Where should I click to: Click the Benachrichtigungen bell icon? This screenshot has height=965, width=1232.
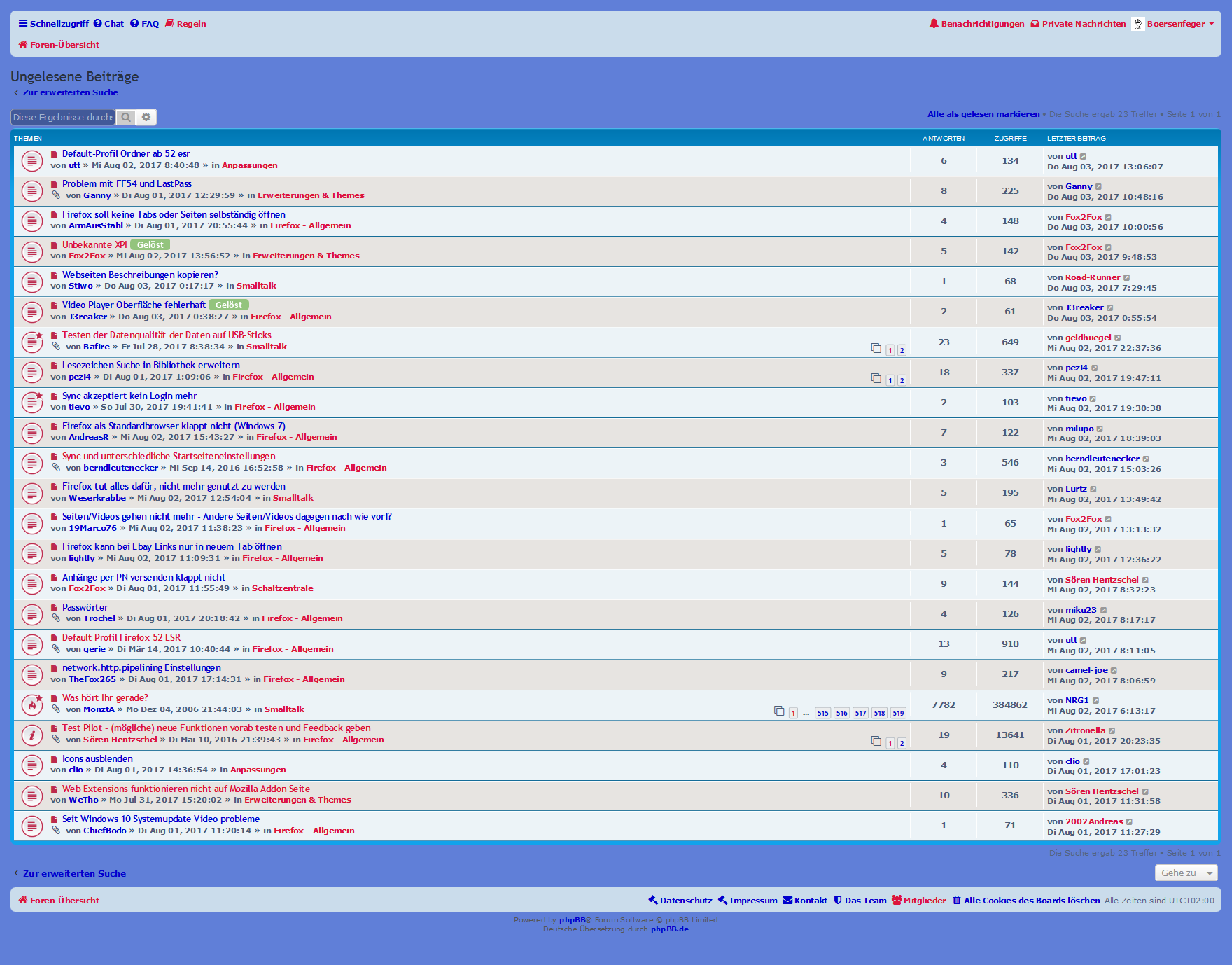coord(934,23)
